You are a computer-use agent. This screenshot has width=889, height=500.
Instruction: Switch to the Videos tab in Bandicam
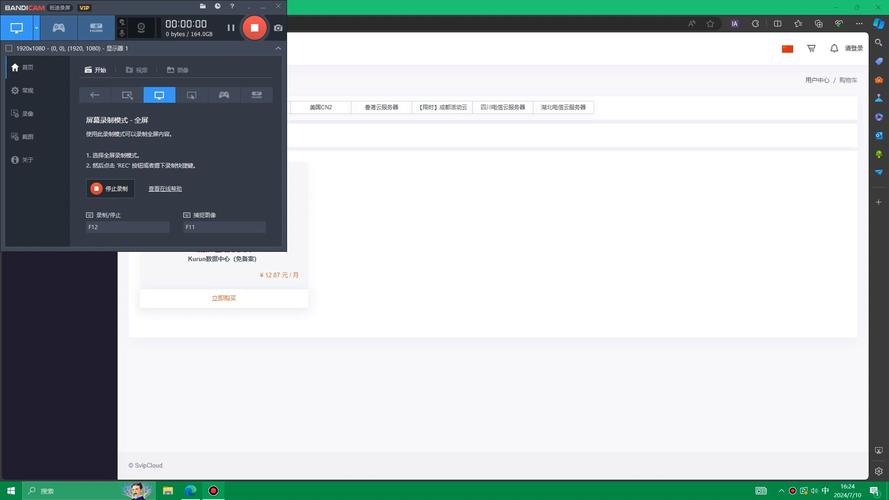click(x=137, y=70)
